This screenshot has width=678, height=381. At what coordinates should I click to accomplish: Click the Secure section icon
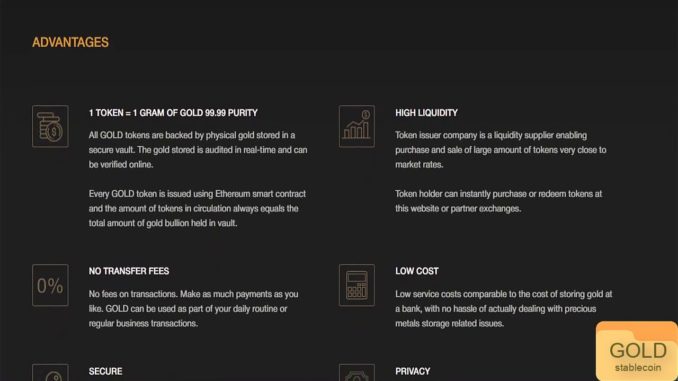tap(50, 372)
